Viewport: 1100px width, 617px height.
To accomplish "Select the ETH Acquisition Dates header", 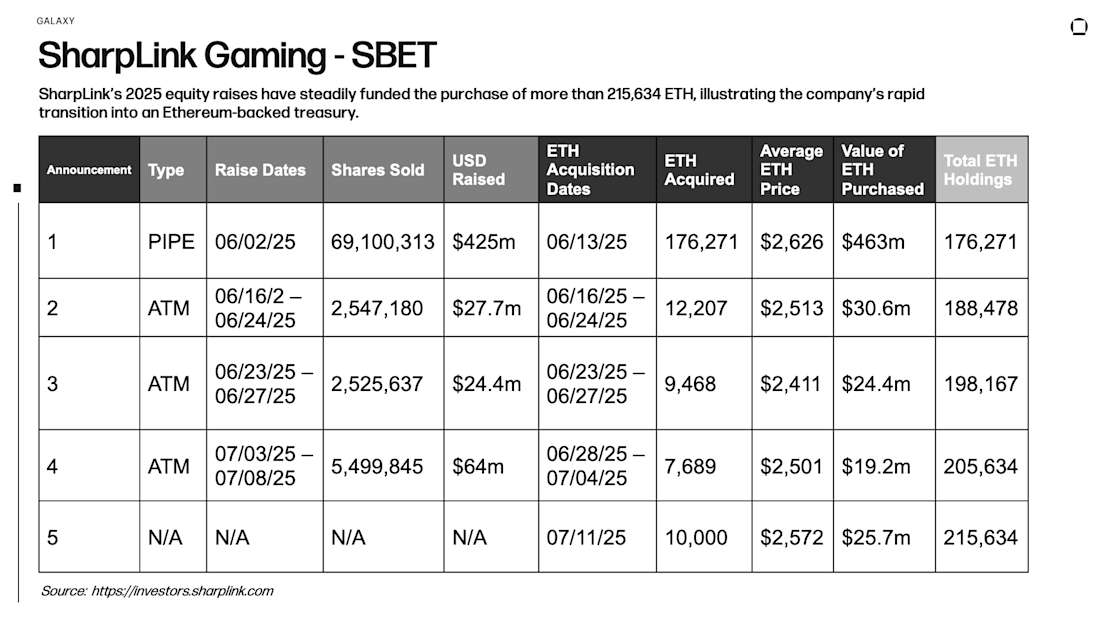I will click(x=597, y=170).
